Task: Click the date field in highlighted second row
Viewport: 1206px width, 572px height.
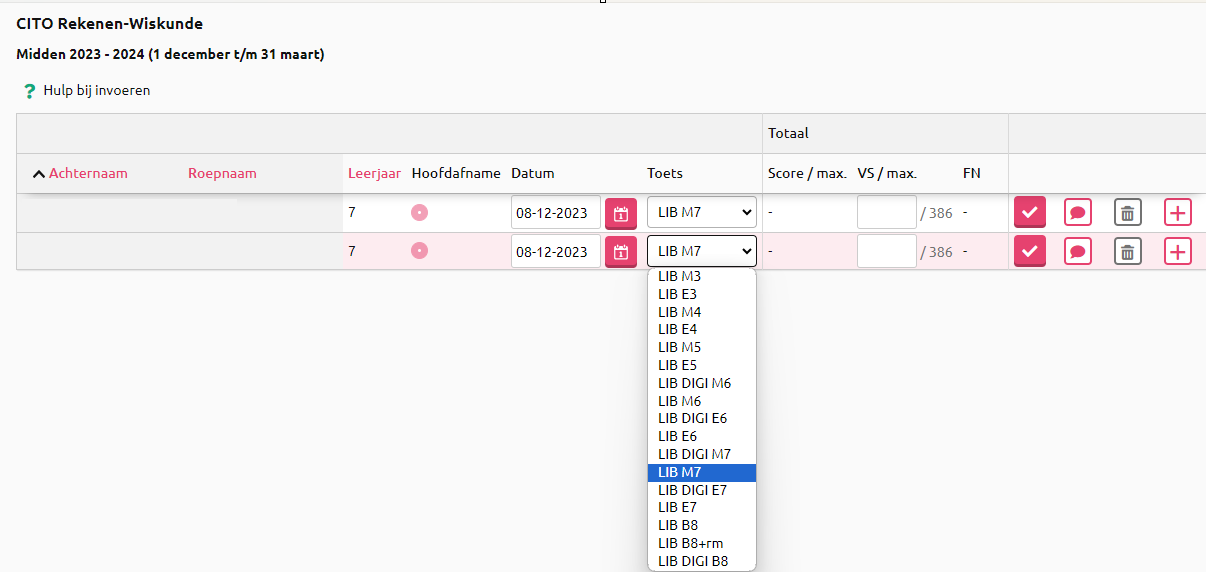Action: (555, 251)
